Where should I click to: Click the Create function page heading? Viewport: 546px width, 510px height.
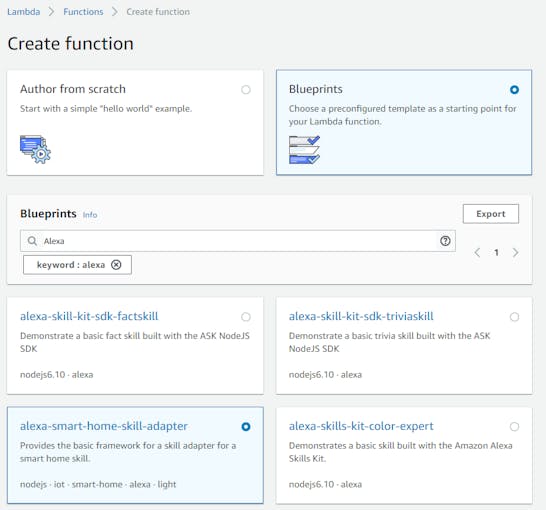tap(70, 44)
